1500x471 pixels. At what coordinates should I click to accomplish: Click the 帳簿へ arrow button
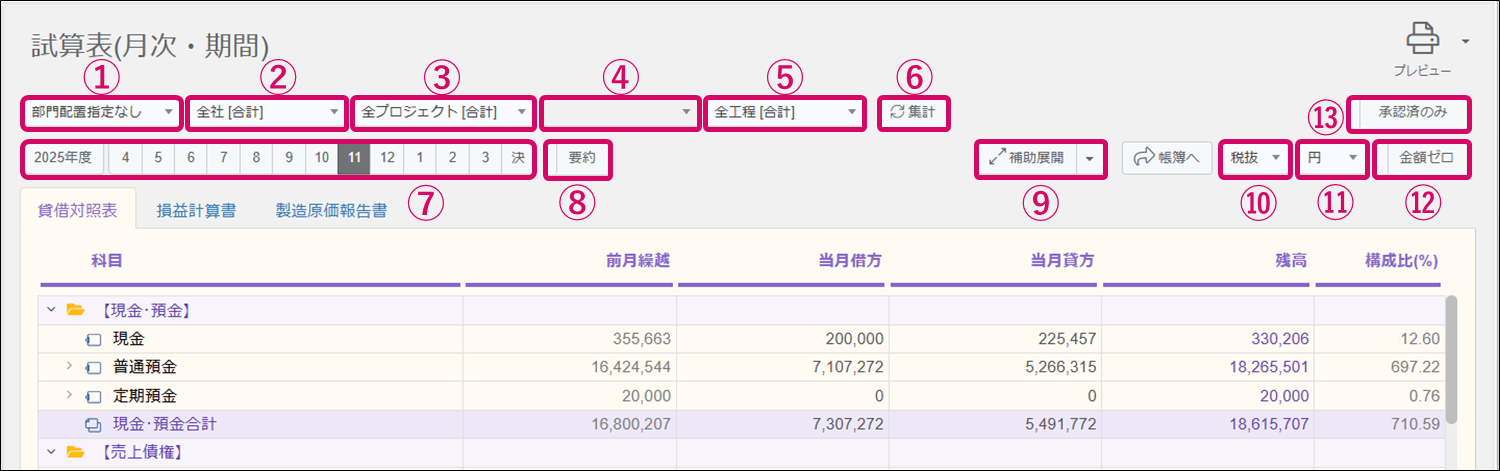pyautogui.click(x=1167, y=158)
